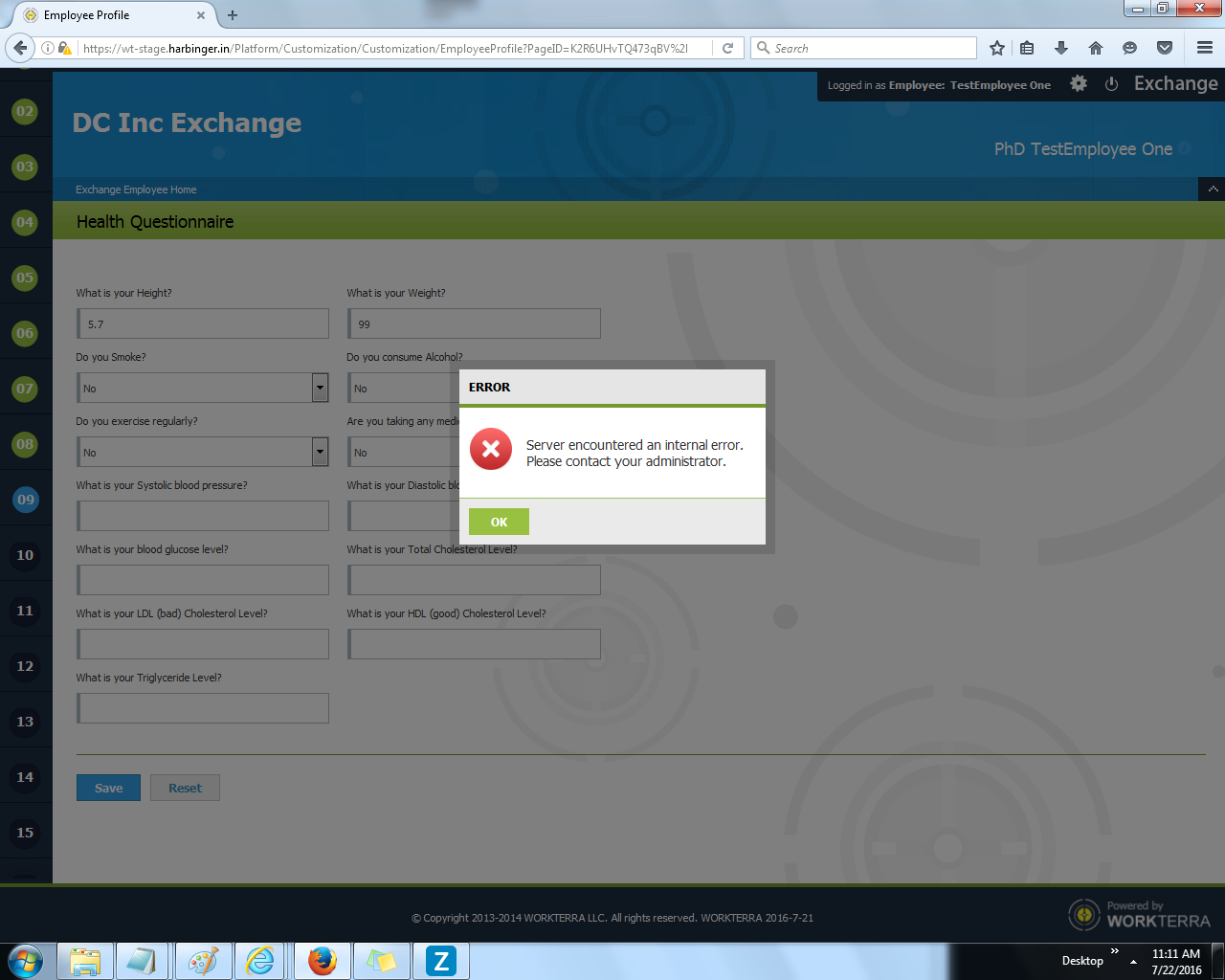
Task: Click the Triglyceride Level input field
Action: (204, 708)
